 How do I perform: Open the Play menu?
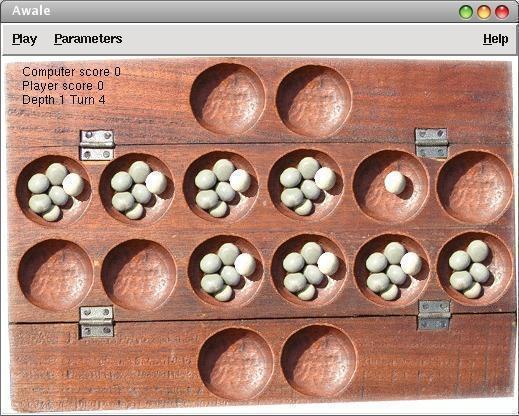coord(24,39)
